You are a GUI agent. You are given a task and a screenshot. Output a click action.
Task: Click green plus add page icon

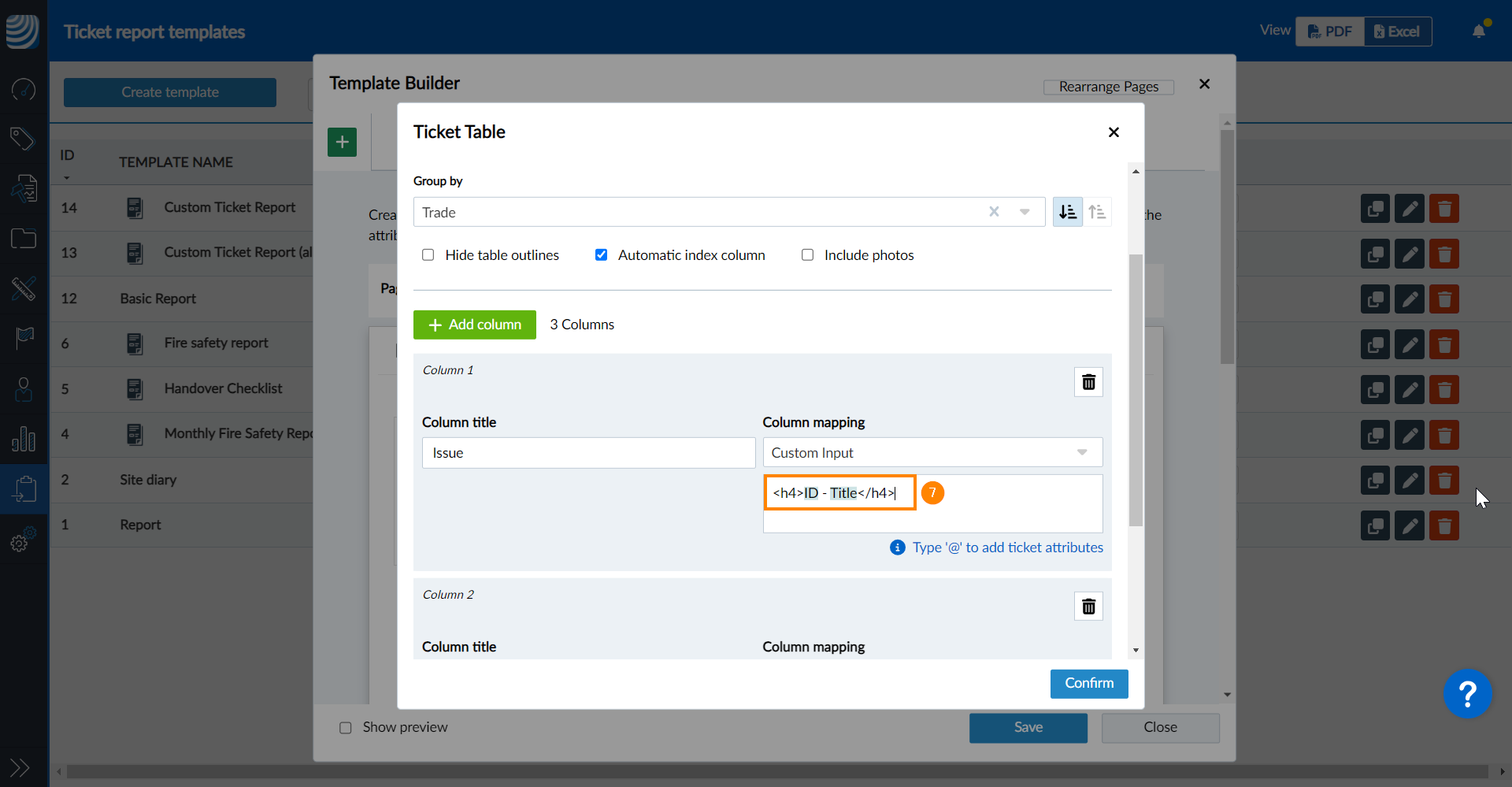pos(342,143)
